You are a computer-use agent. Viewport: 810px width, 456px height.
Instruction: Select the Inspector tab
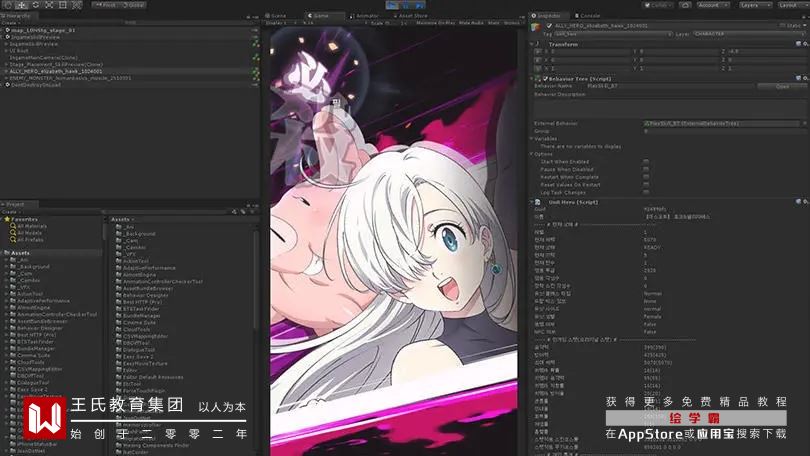pyautogui.click(x=550, y=16)
